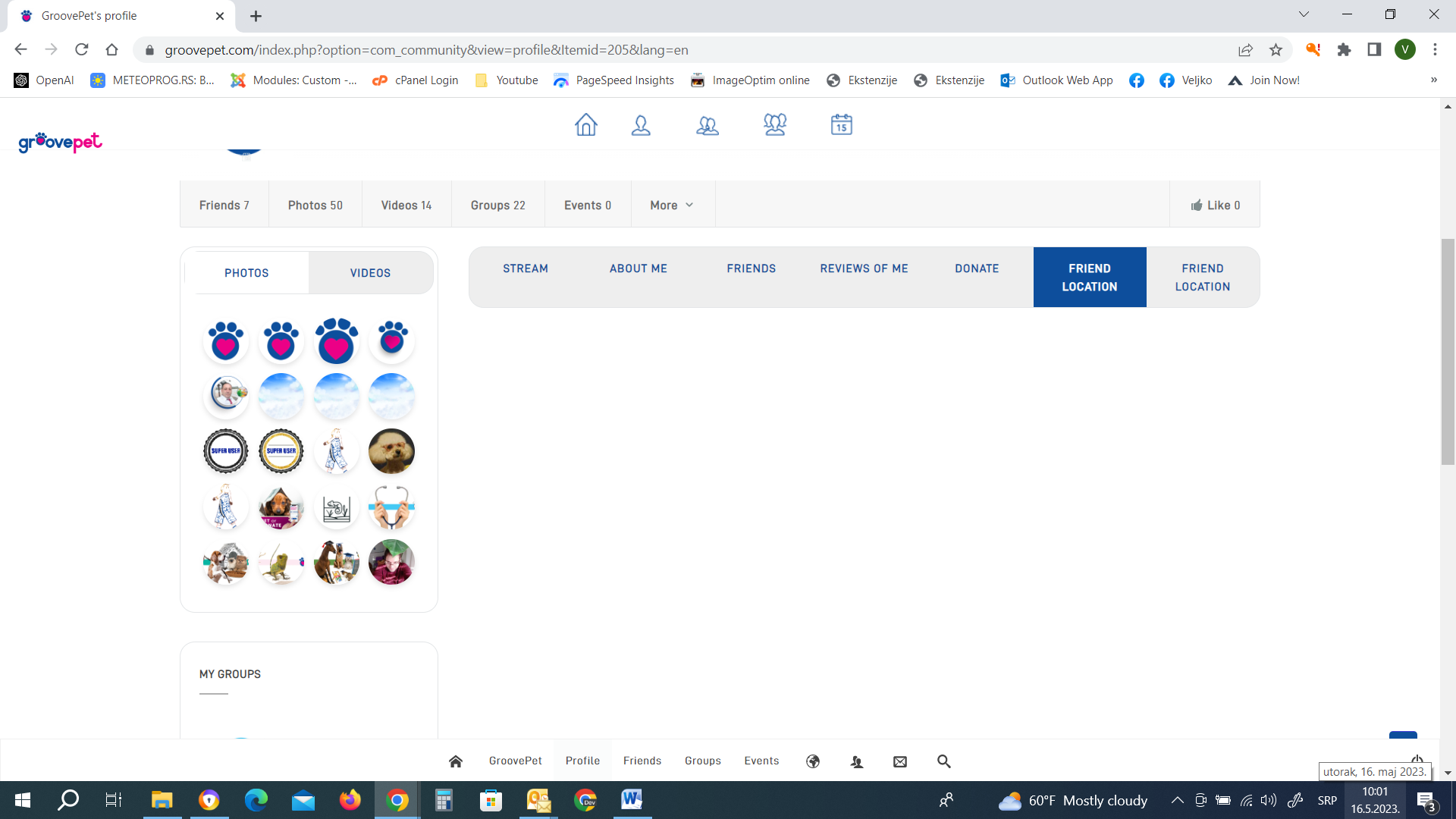Screen dimensions: 1456x819
Task: Click the thumbs-up Like 0 button
Action: click(x=1215, y=206)
